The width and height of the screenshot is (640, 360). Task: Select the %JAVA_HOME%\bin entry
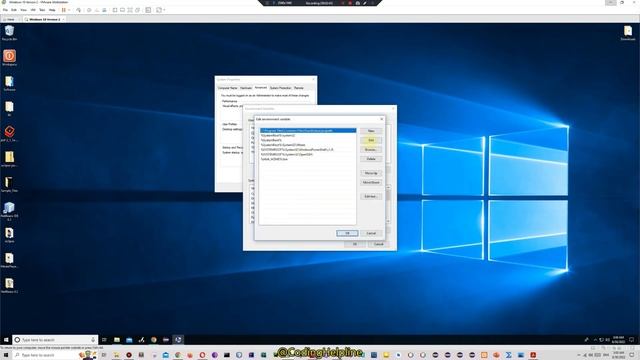pos(308,159)
